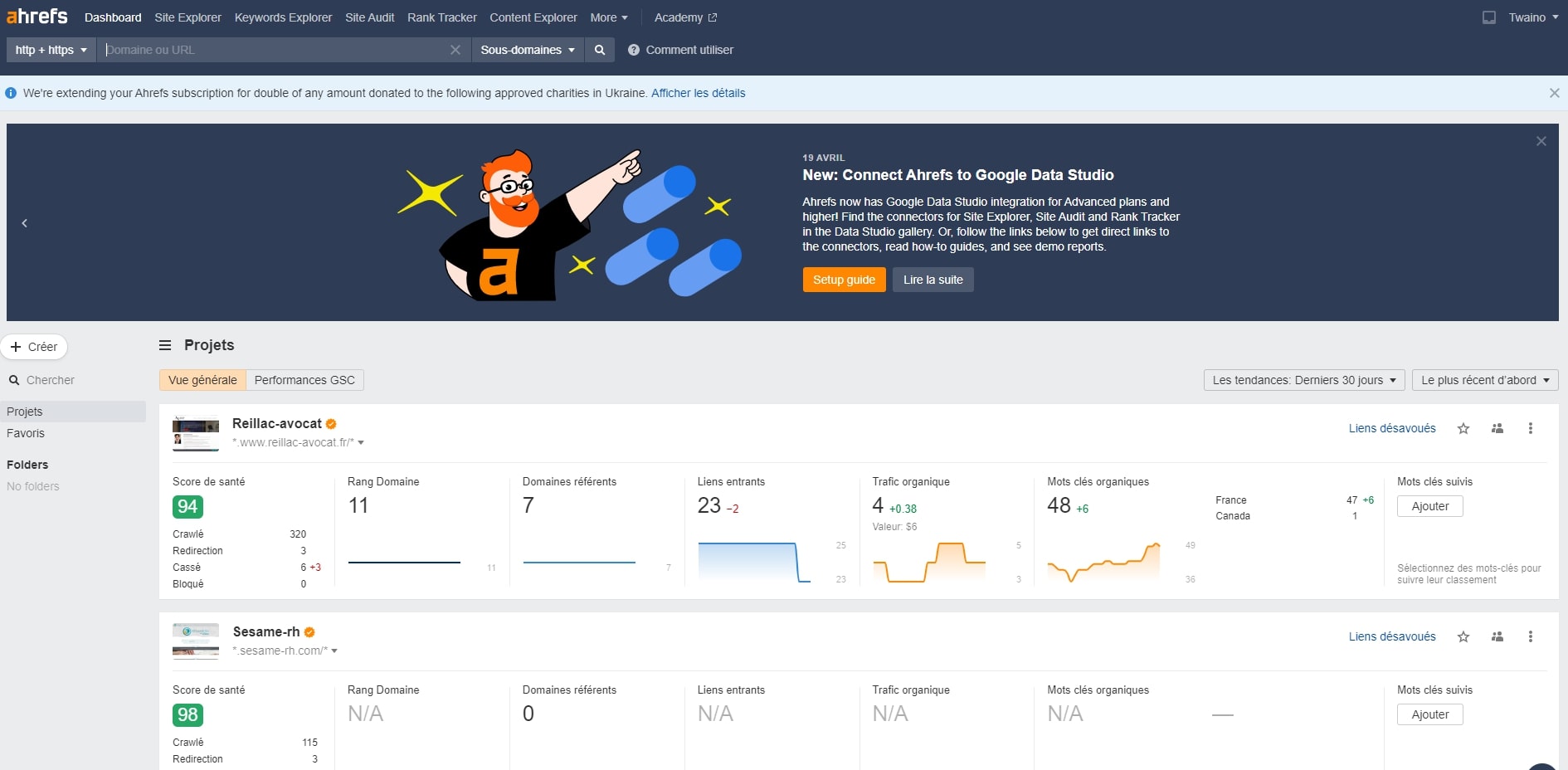The width and height of the screenshot is (1568, 770).
Task: Open Le plus récent d'abord sort dropdown
Action: [x=1485, y=380]
